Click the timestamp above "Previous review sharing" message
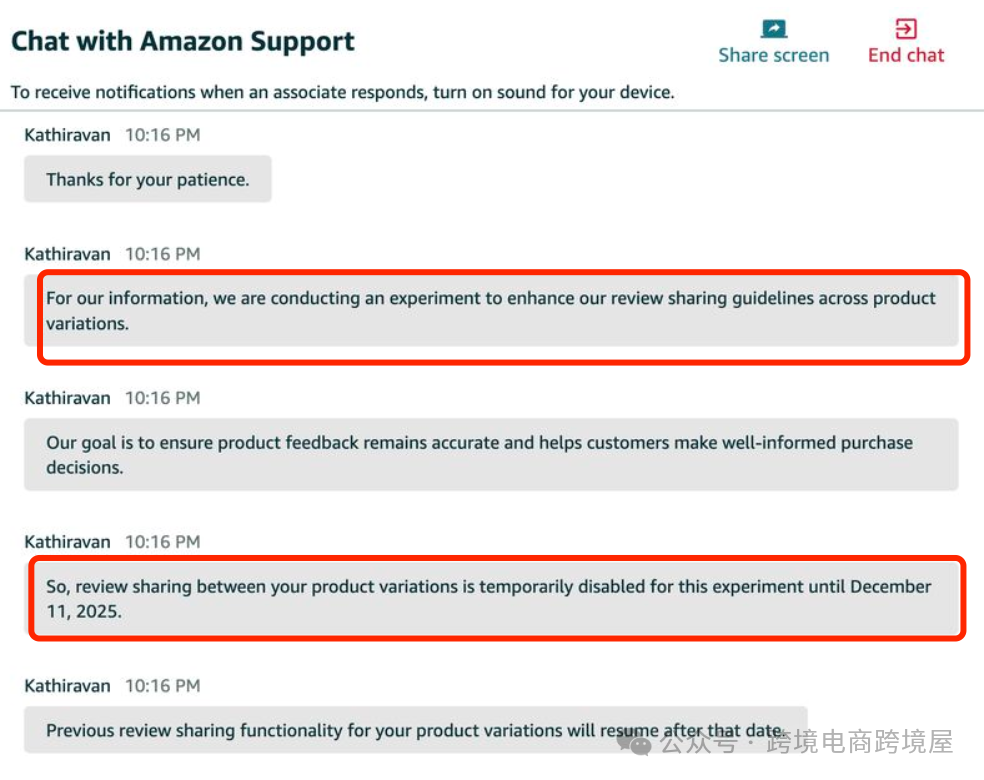984x780 pixels. click(162, 686)
